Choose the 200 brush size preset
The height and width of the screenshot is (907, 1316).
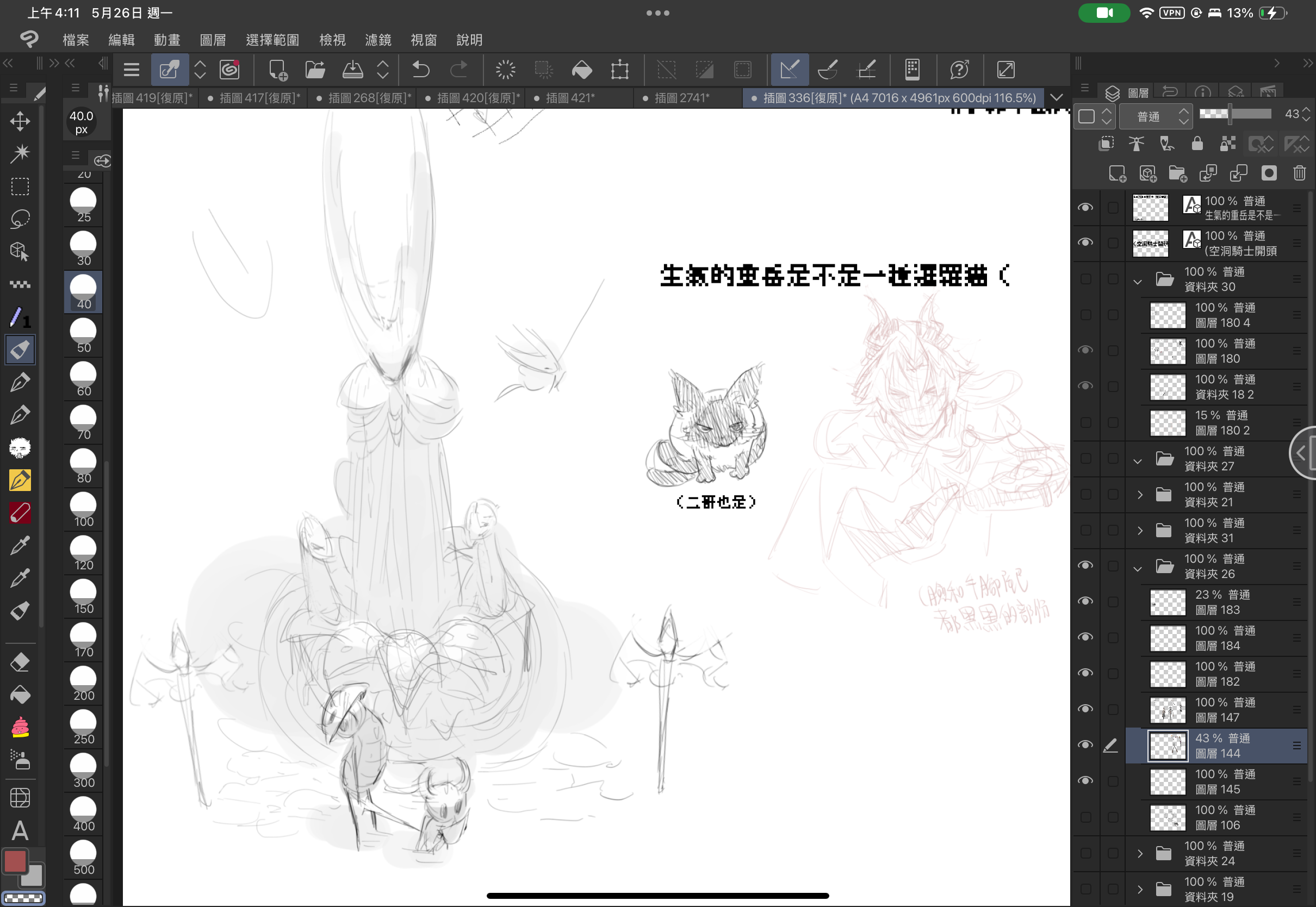[84, 684]
